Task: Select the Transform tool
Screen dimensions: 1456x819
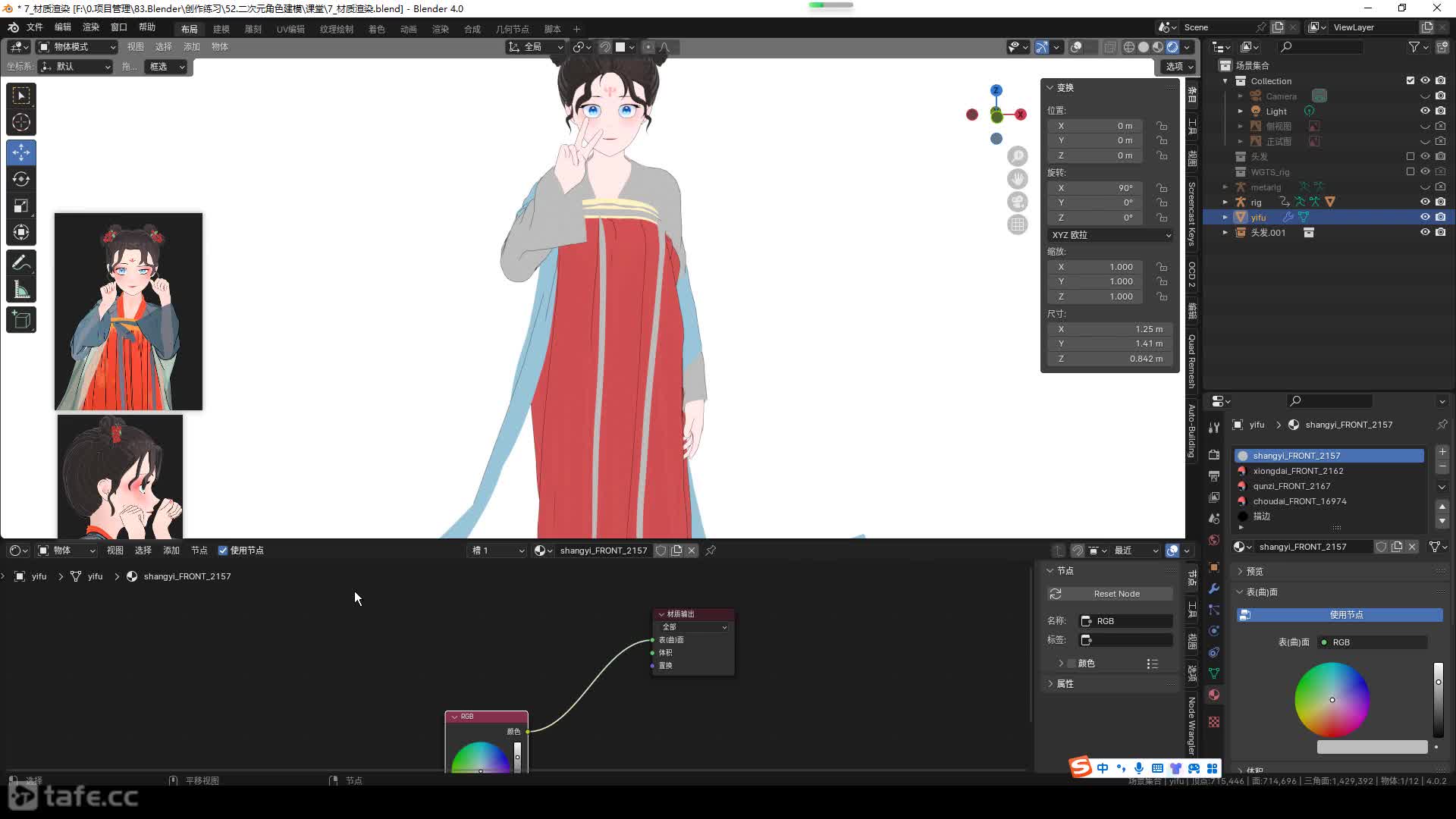Action: click(x=21, y=232)
